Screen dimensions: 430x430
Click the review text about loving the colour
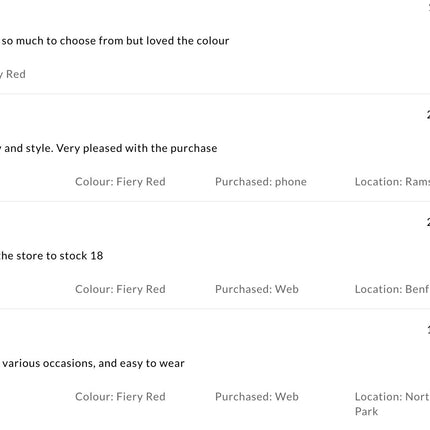pos(115,41)
